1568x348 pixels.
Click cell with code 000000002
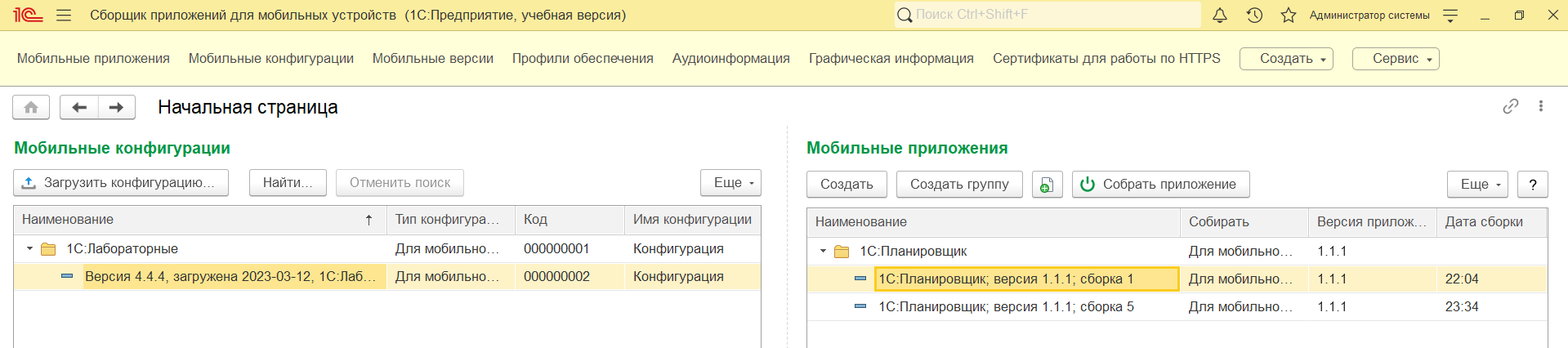[570, 276]
